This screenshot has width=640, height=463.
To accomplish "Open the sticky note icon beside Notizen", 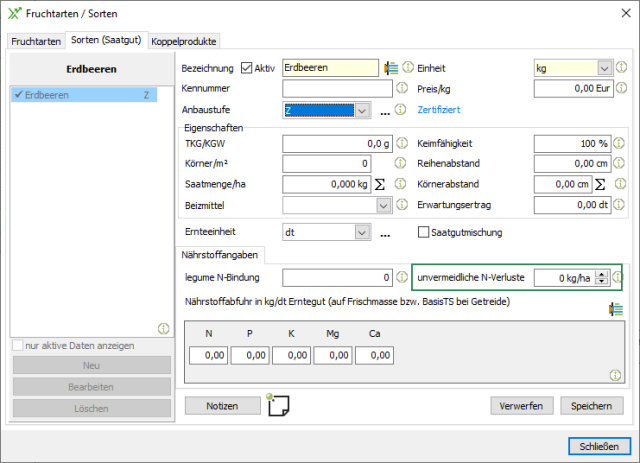I will tap(279, 406).
